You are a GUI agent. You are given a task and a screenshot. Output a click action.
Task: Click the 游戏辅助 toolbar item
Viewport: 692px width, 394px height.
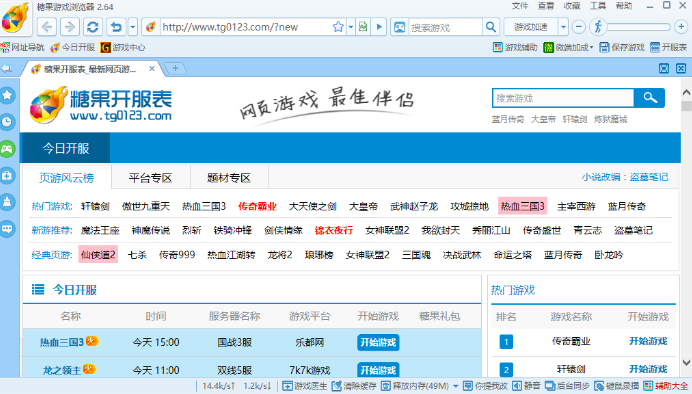click(515, 47)
